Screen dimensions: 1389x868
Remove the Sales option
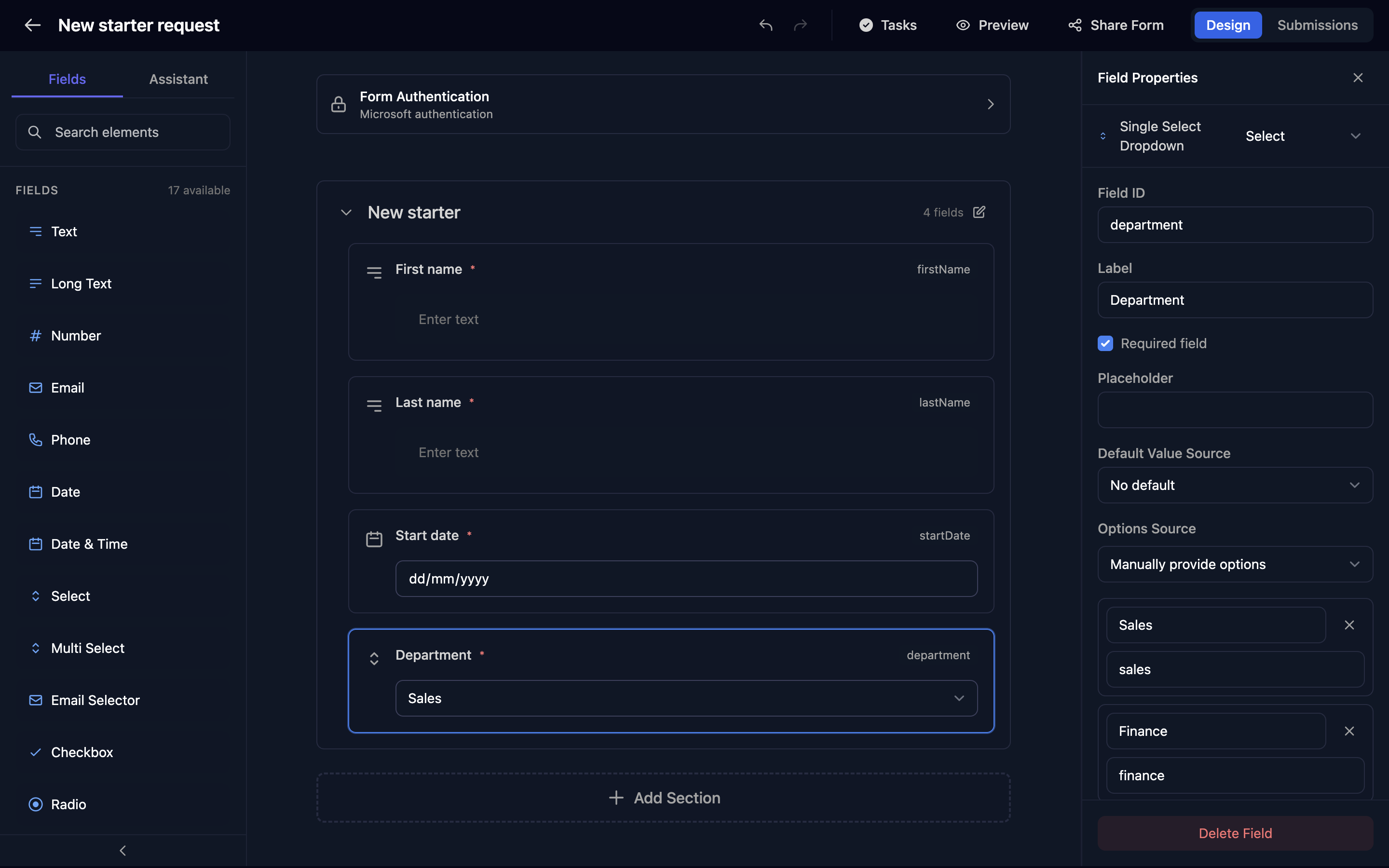click(x=1349, y=625)
